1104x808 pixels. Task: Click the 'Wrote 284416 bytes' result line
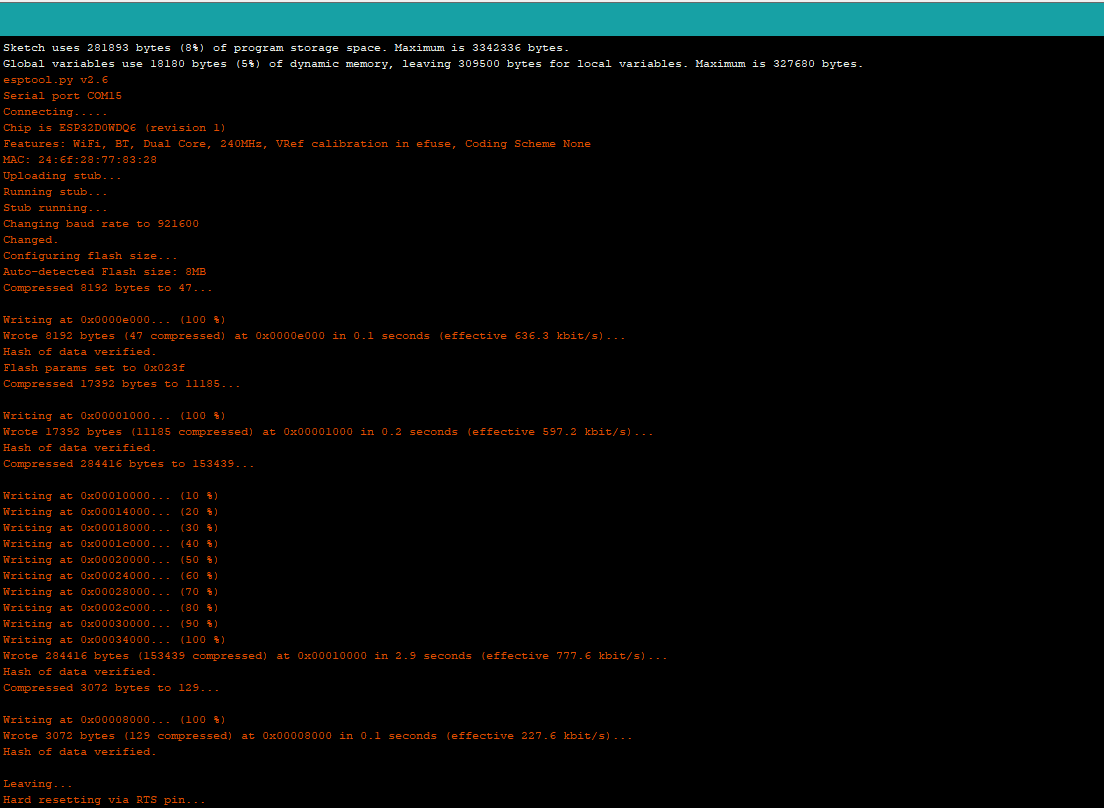click(x=335, y=656)
